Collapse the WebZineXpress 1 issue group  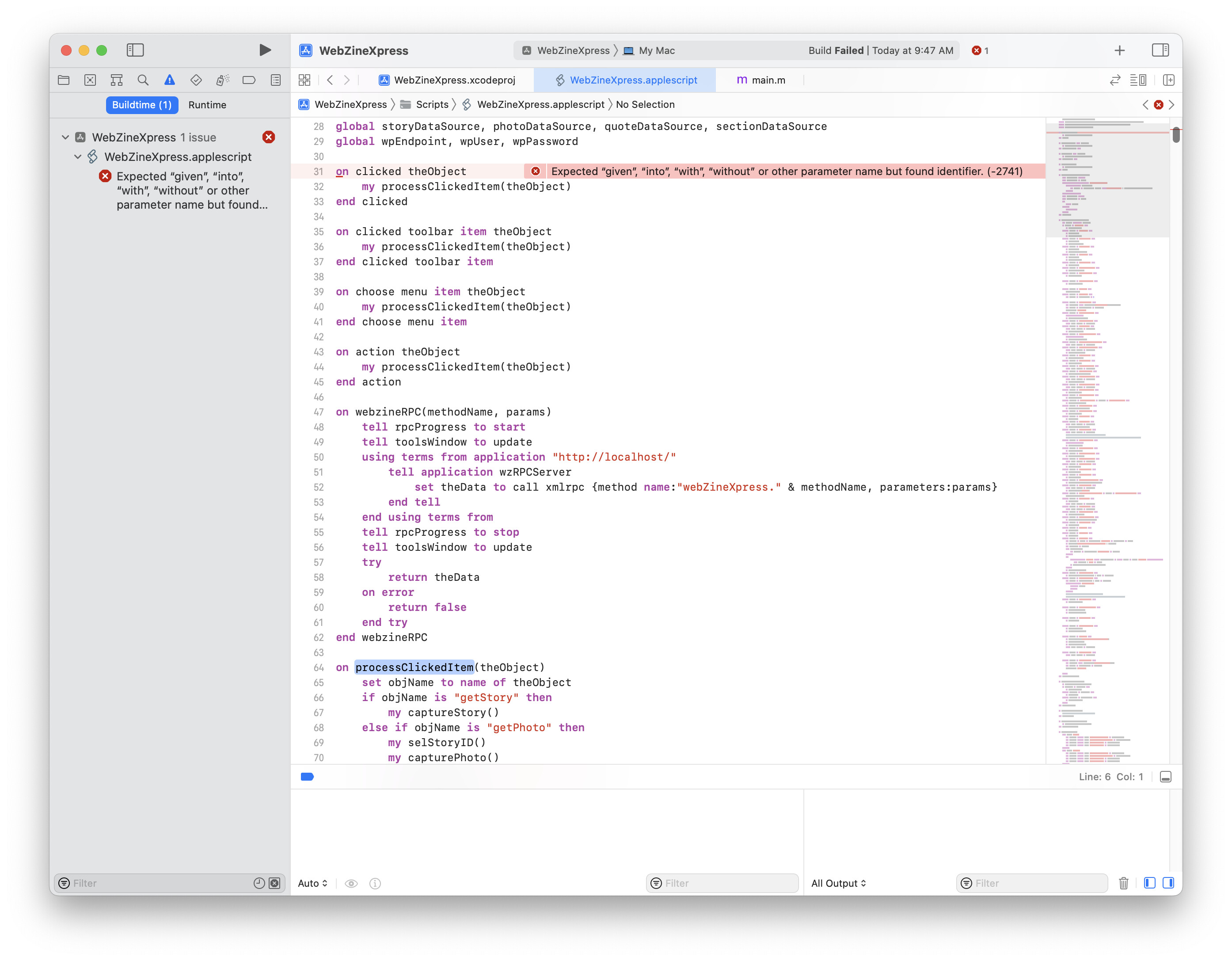(x=65, y=137)
